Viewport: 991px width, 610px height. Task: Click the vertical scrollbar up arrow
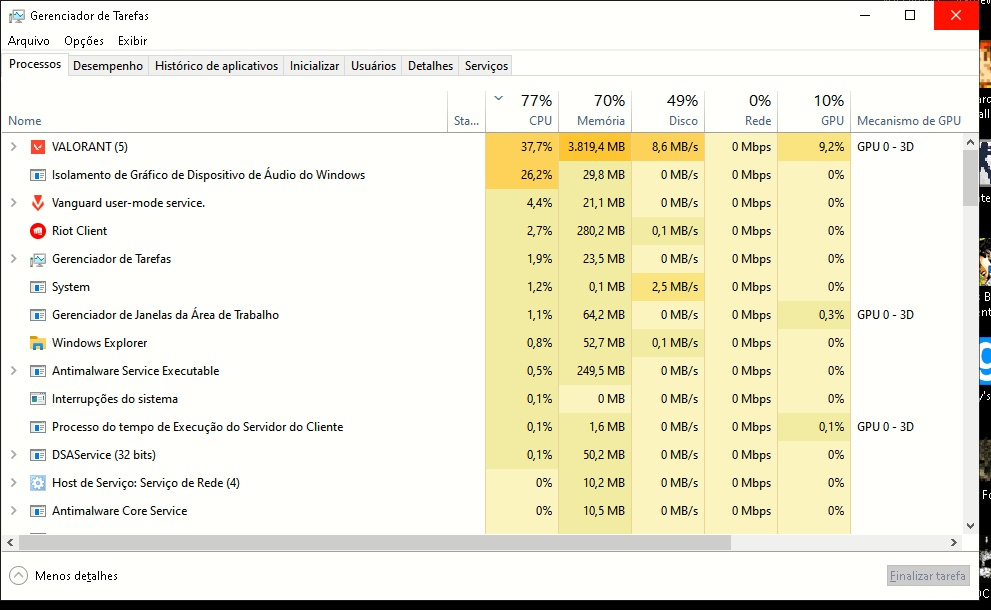tap(971, 143)
